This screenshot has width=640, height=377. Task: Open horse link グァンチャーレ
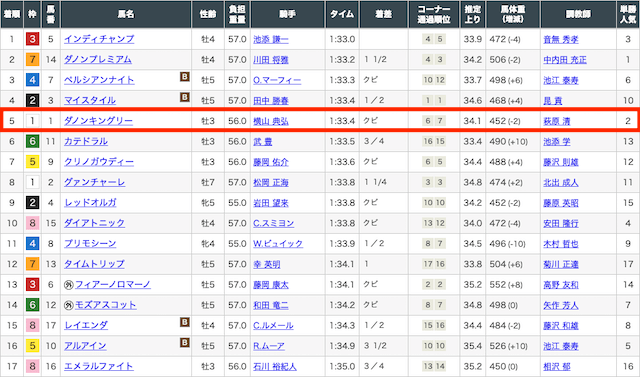tap(94, 182)
